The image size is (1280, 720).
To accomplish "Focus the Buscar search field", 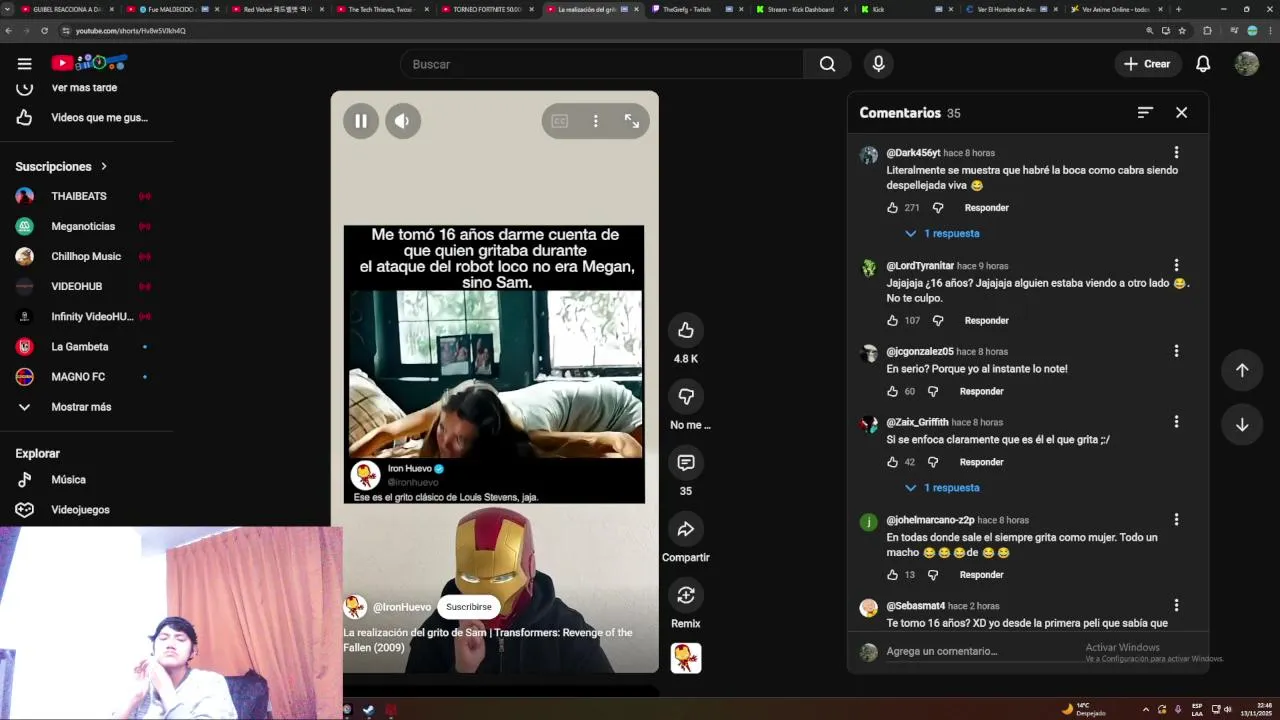I will coord(602,64).
